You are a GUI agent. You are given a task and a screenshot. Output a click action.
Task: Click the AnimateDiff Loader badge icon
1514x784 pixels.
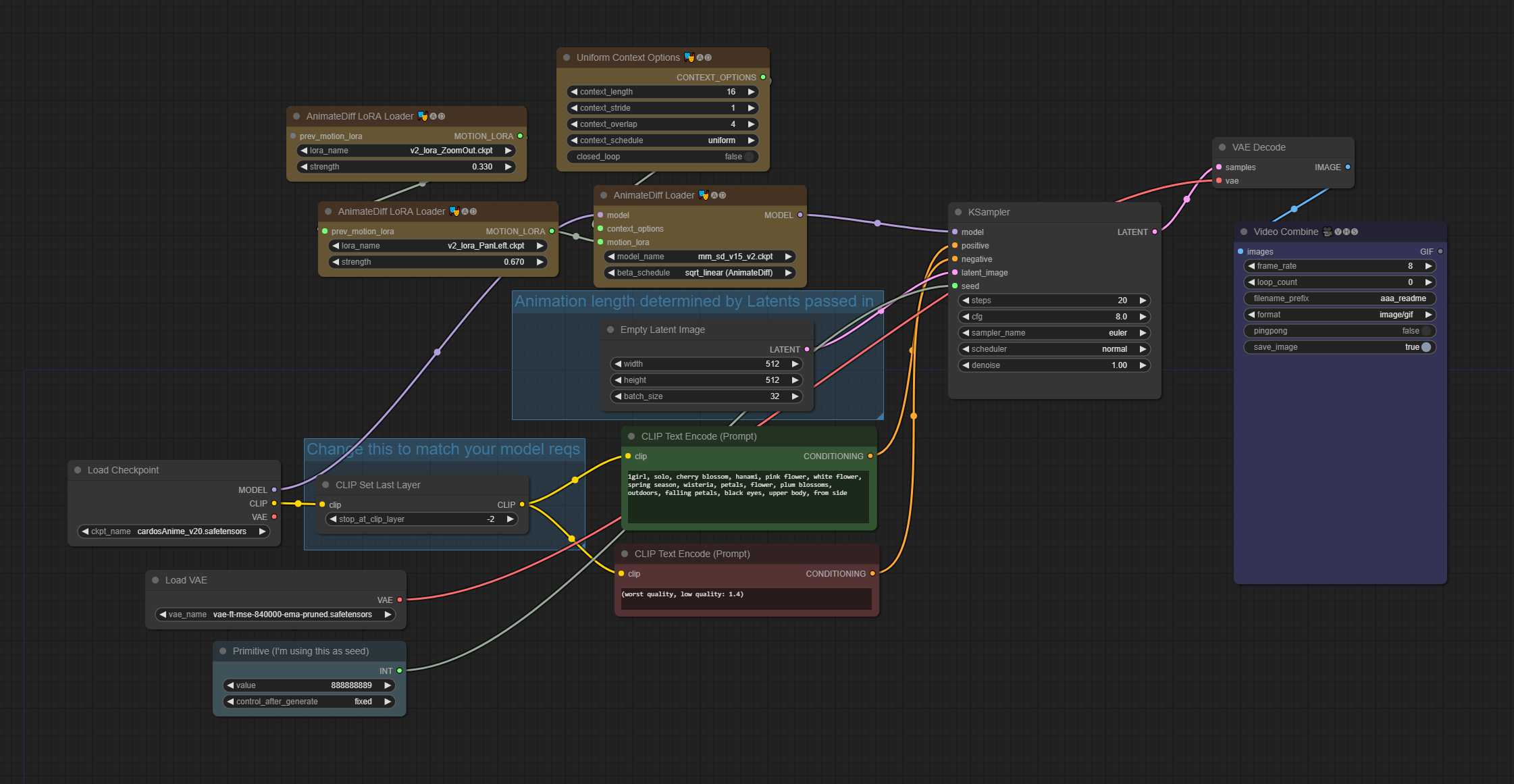click(704, 195)
